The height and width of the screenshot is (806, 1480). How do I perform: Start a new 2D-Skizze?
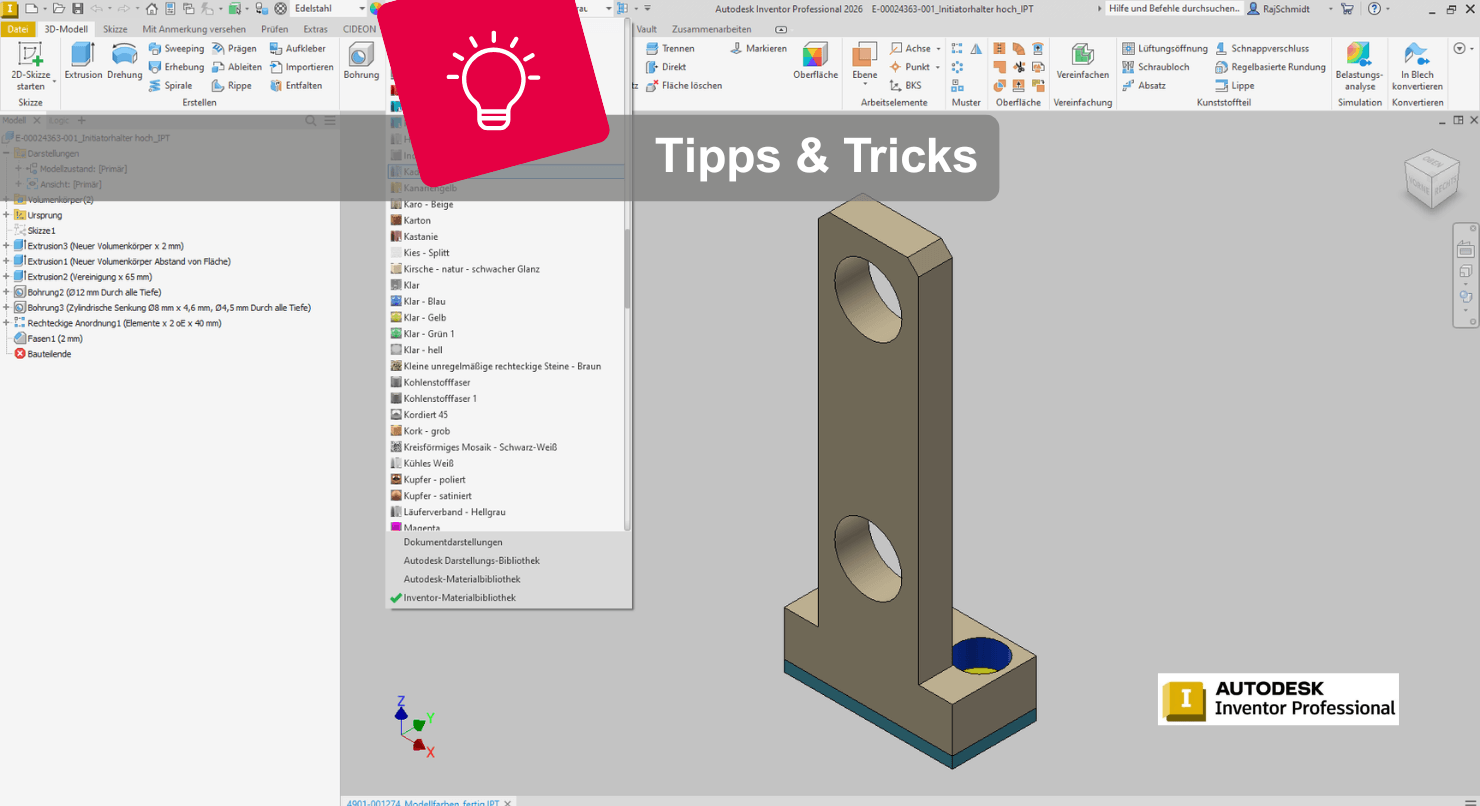point(31,66)
